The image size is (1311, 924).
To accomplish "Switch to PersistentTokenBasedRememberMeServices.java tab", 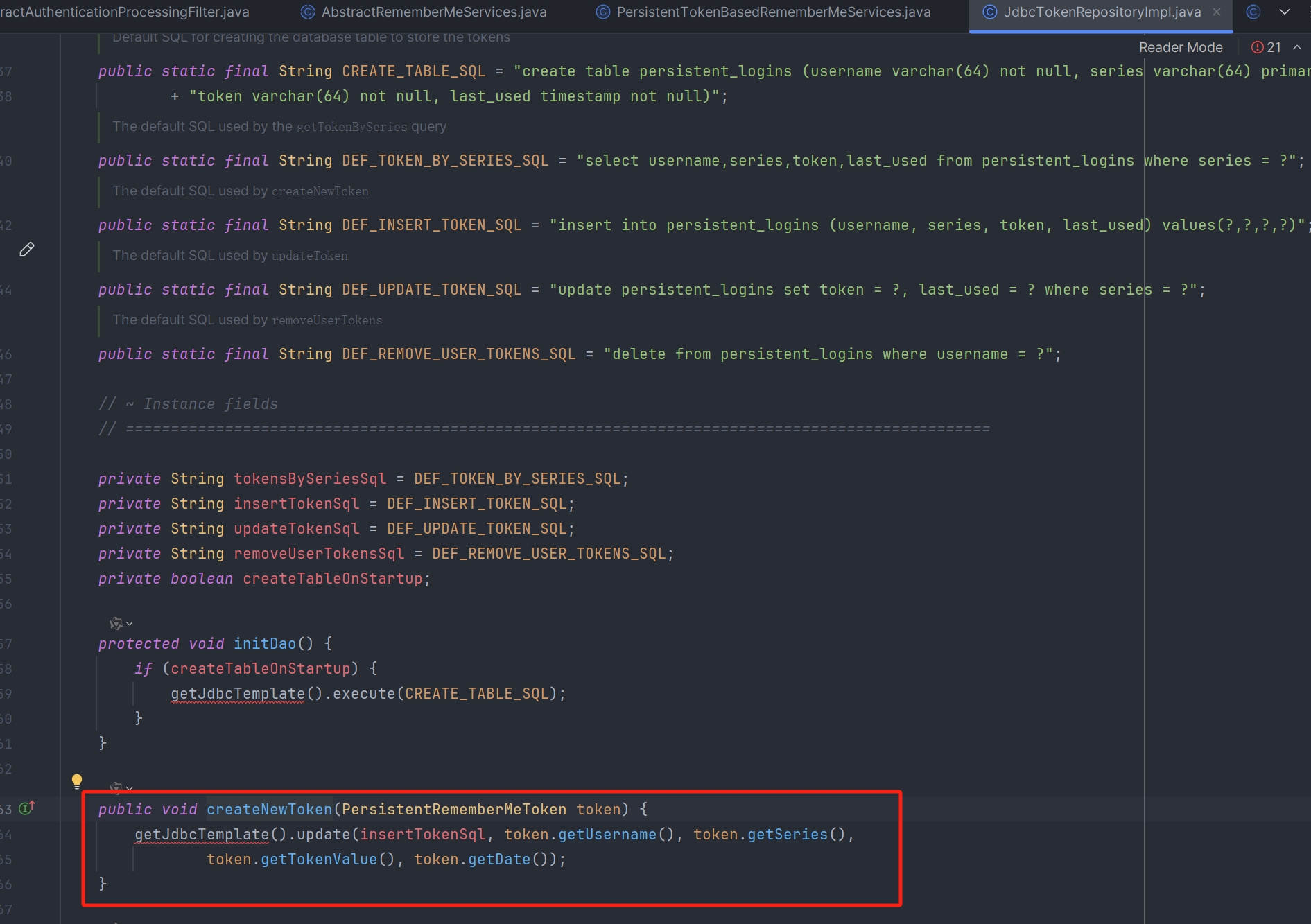I will [773, 12].
